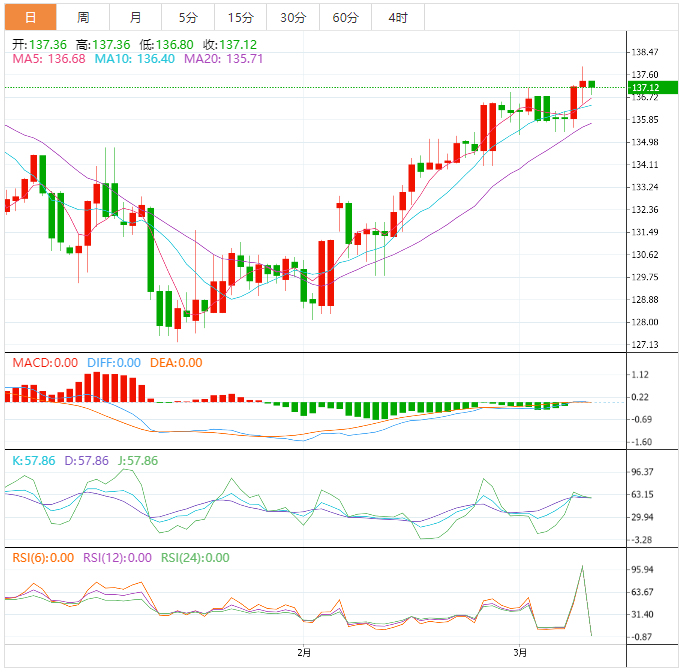Screen dimensions: 685x671
Task: Click the RSI(24):0.00 label
Action: tap(195, 558)
